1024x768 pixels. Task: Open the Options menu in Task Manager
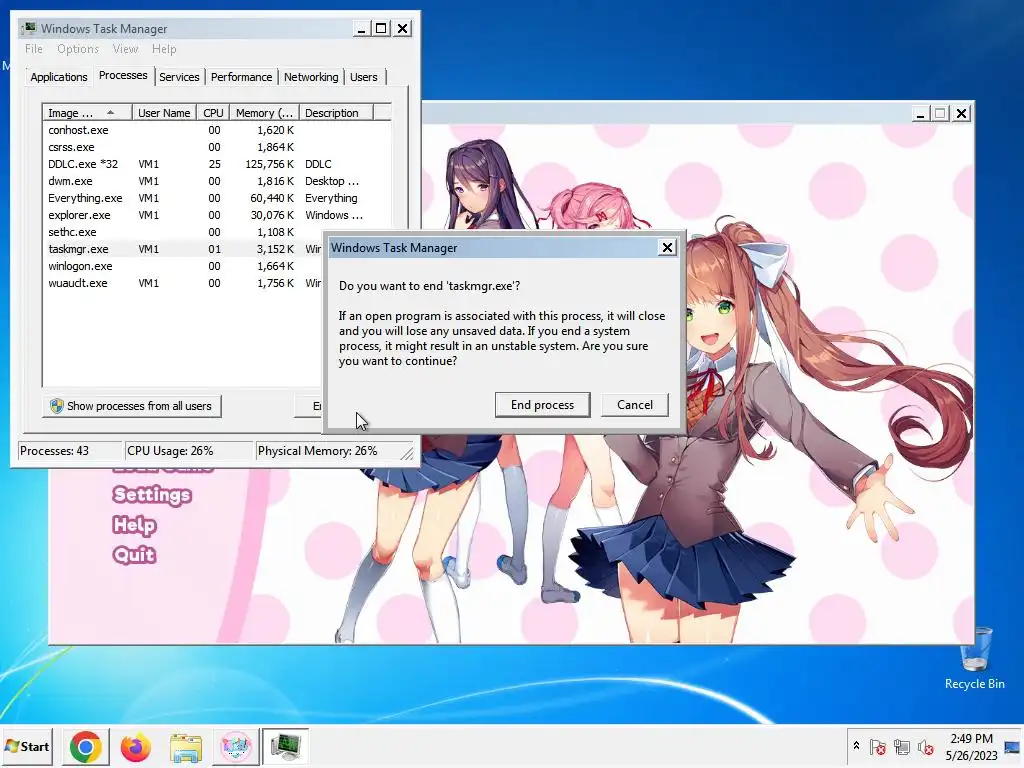(x=78, y=49)
